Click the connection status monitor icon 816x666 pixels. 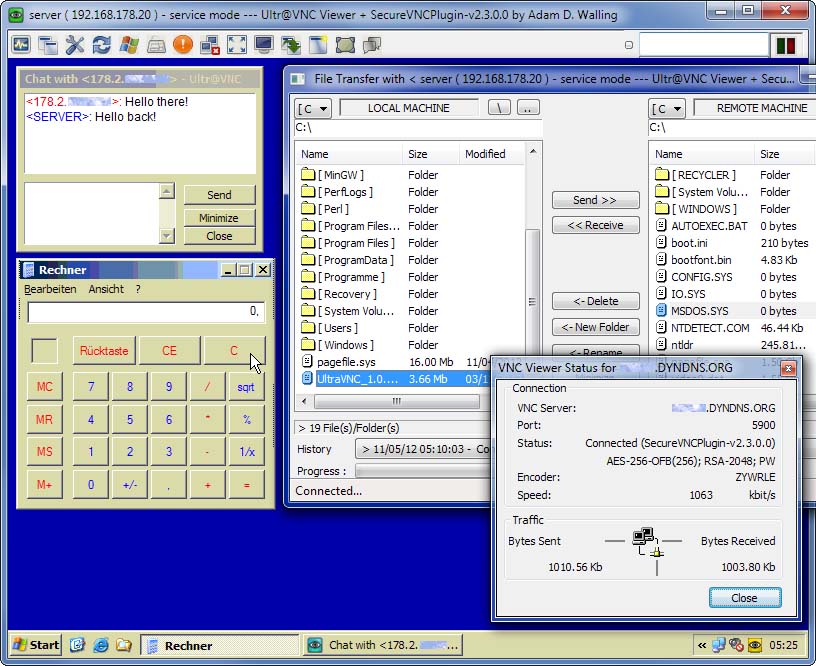tap(21, 45)
